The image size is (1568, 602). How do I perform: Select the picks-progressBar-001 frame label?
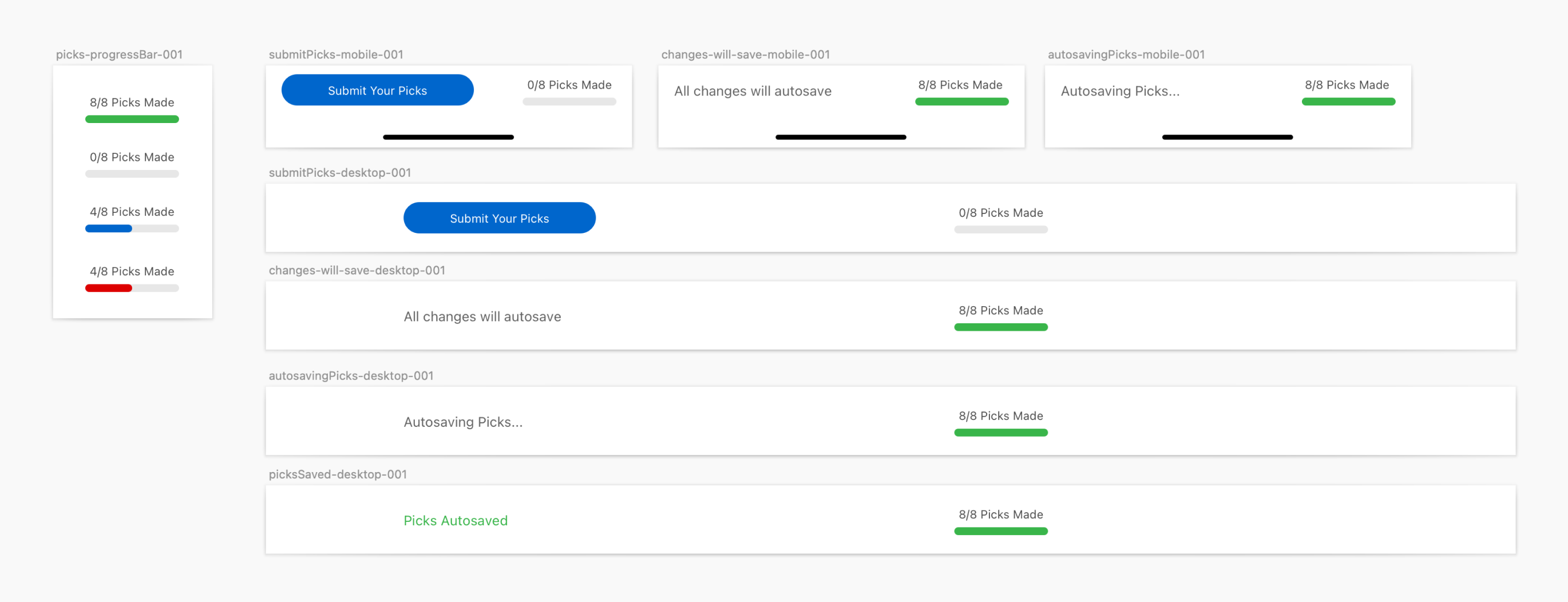point(118,54)
